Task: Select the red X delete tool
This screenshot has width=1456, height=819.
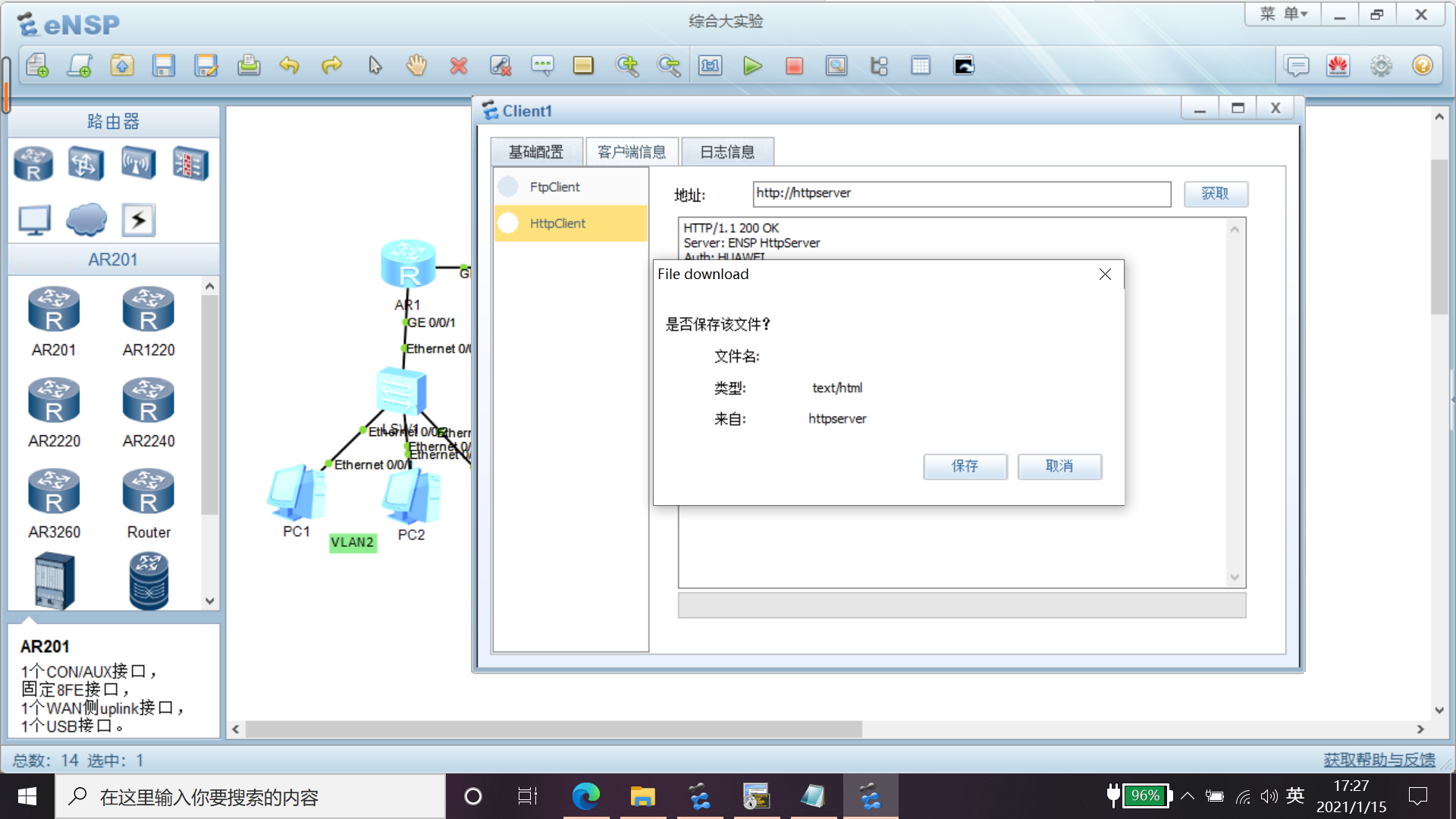Action: (x=458, y=66)
